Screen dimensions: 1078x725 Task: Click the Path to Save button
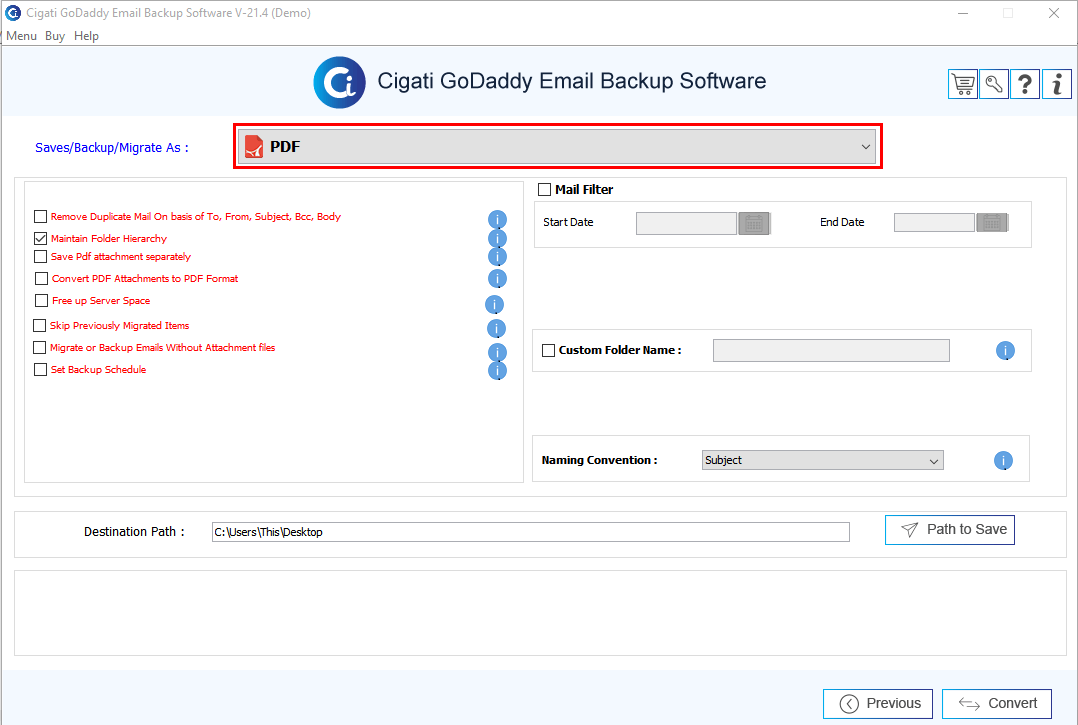949,530
